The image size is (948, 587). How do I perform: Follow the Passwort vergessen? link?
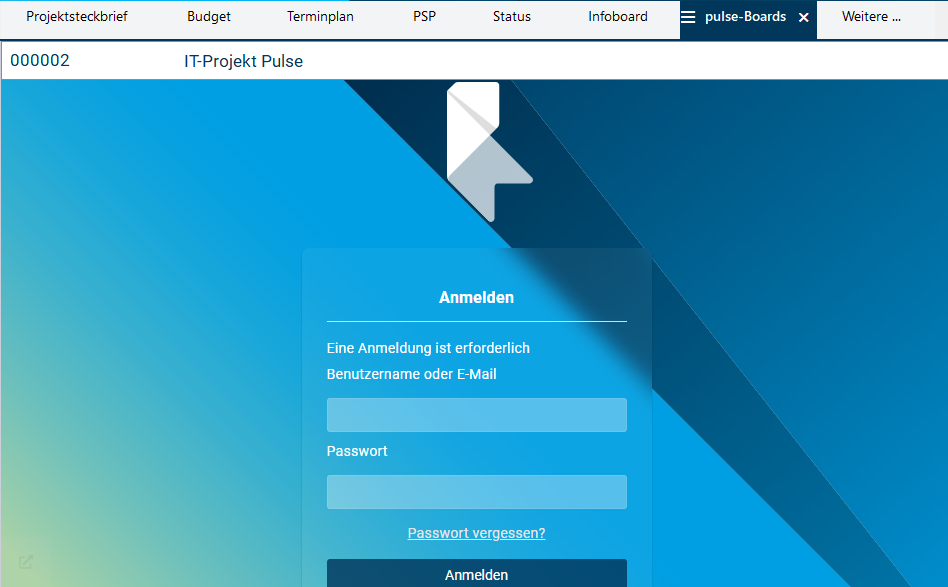(x=476, y=533)
